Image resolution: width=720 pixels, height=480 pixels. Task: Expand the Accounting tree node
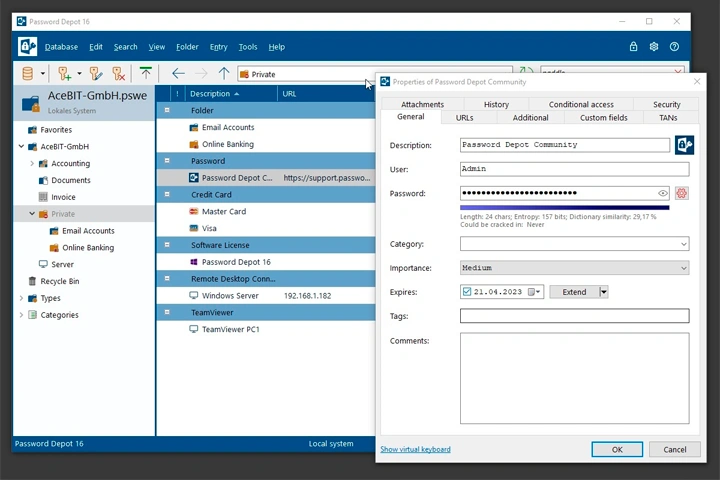point(32,164)
